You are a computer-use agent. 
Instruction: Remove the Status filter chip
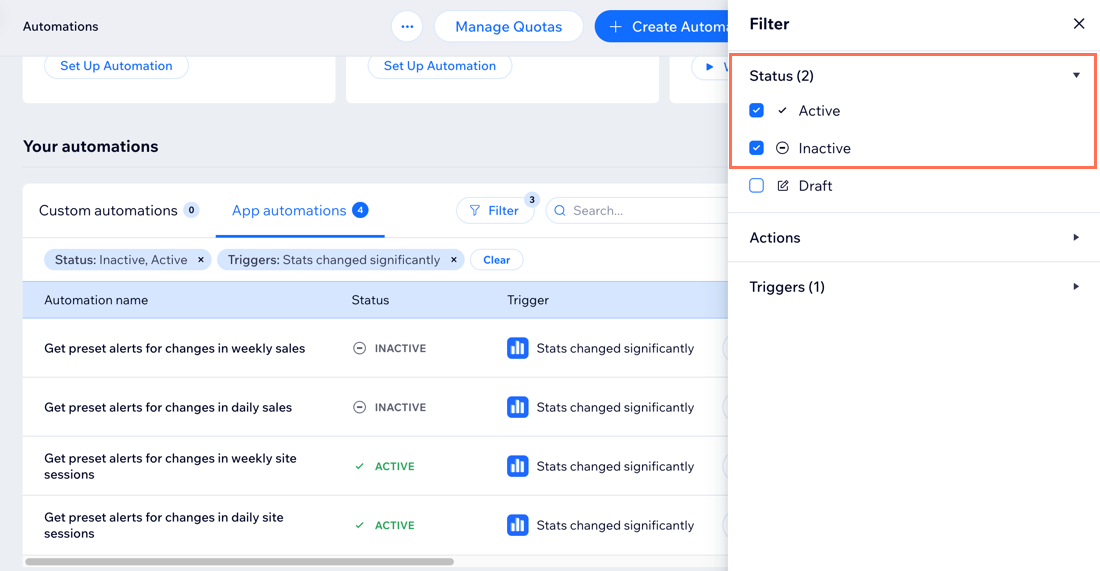click(201, 260)
